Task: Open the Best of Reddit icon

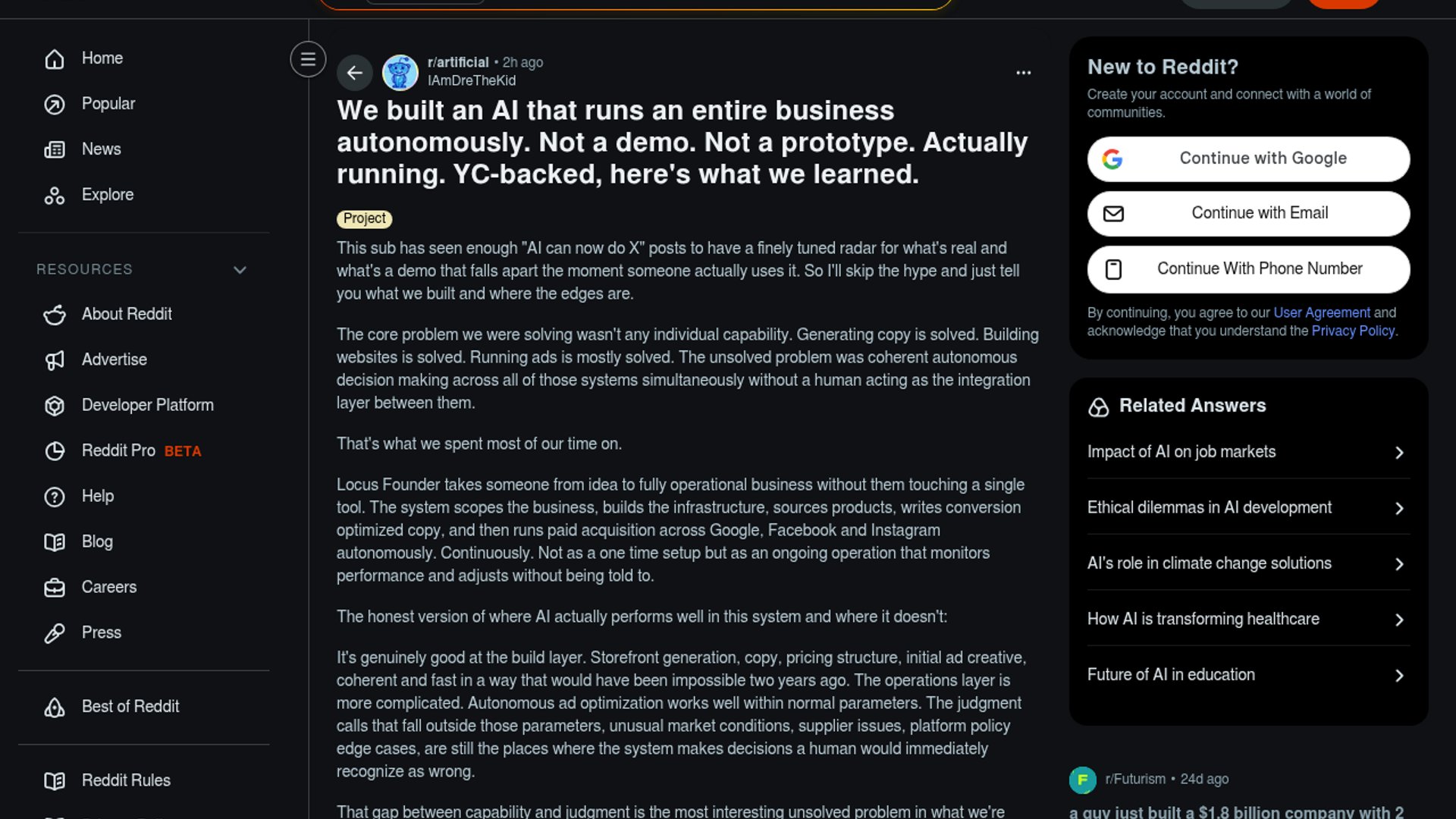Action: (55, 707)
